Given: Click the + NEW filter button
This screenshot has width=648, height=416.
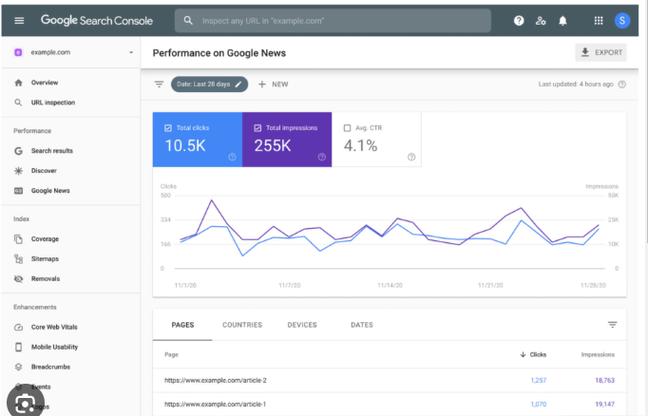Looking at the screenshot, I should (273, 84).
